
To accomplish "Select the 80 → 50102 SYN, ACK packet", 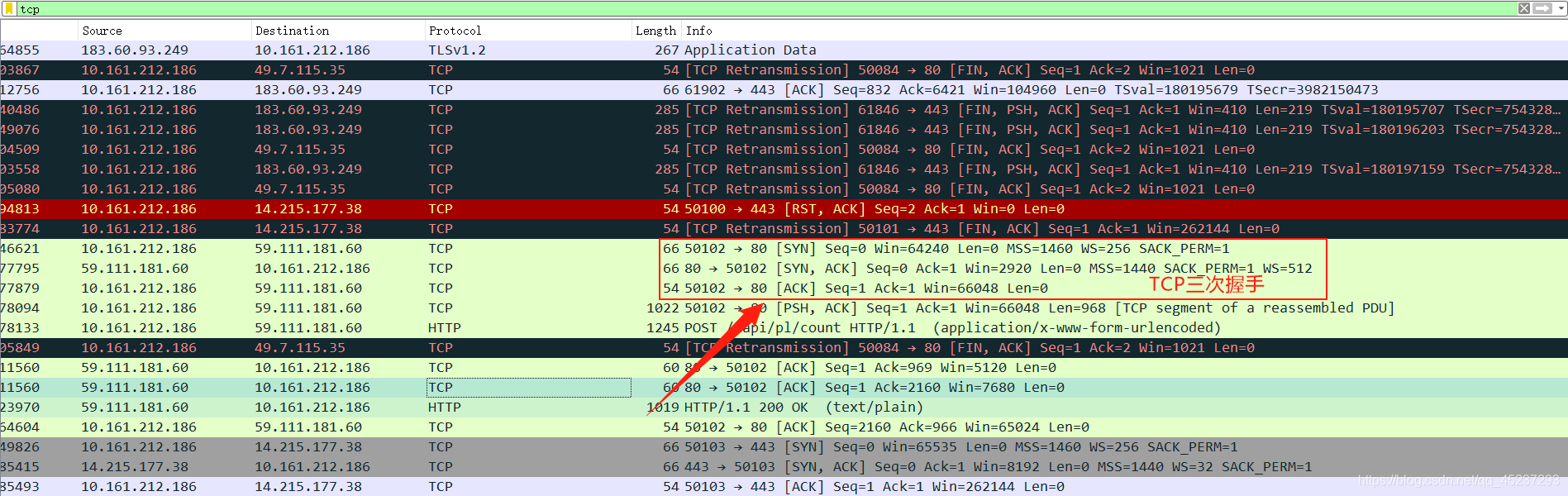I will coord(784,268).
